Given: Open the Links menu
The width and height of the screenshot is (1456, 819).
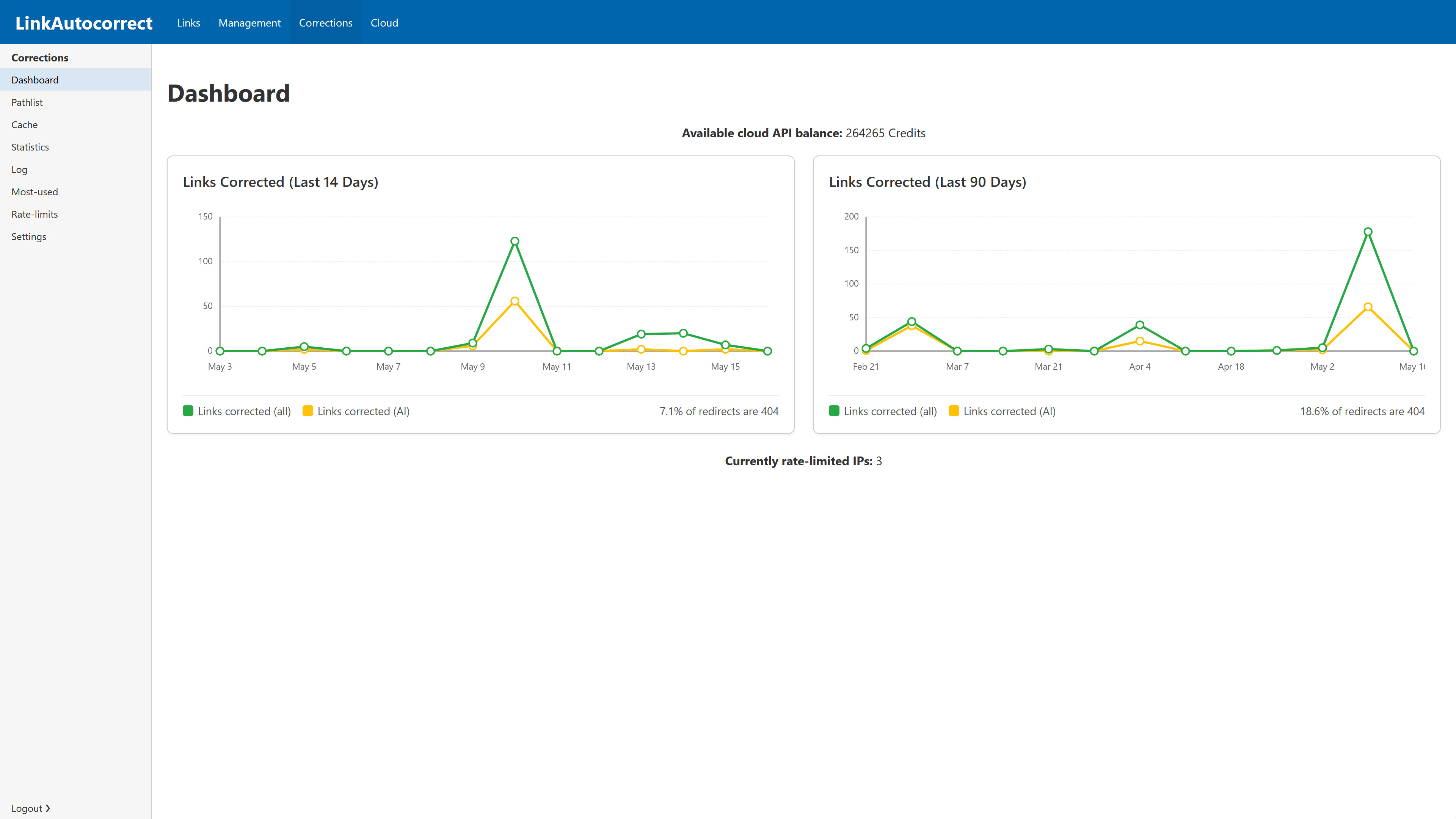Looking at the screenshot, I should (x=188, y=23).
